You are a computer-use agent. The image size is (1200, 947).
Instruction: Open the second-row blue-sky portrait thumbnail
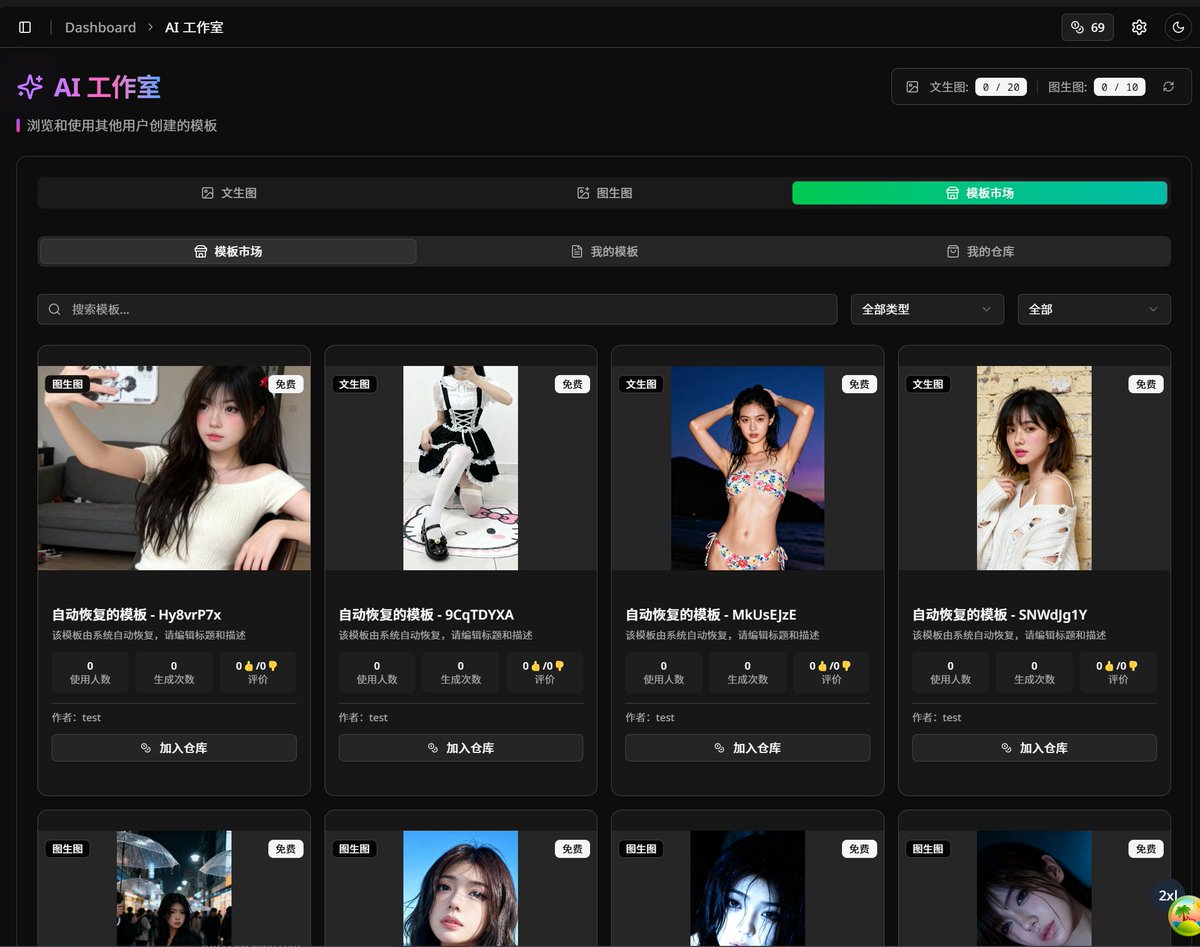461,888
